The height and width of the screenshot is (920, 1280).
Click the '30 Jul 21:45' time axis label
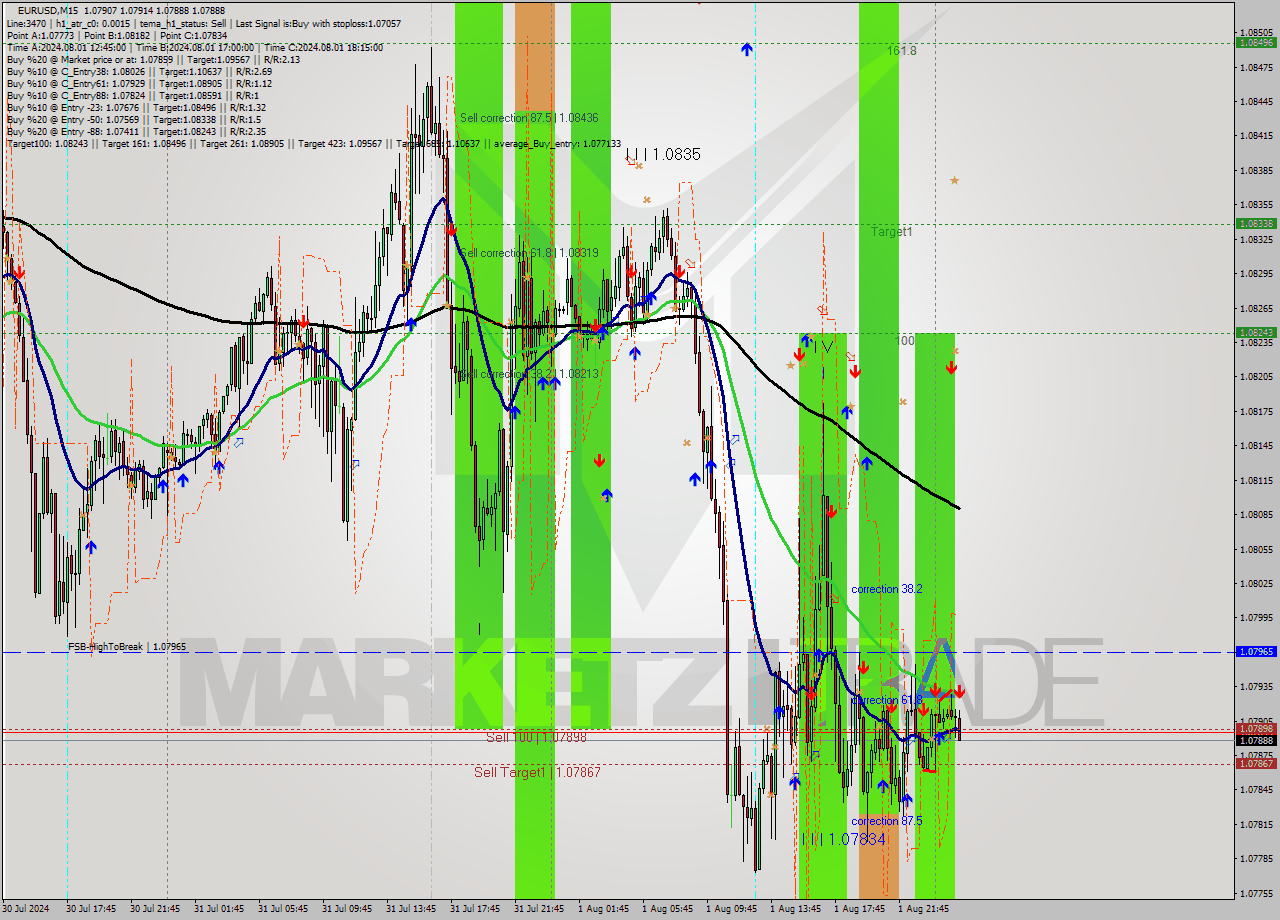click(155, 909)
